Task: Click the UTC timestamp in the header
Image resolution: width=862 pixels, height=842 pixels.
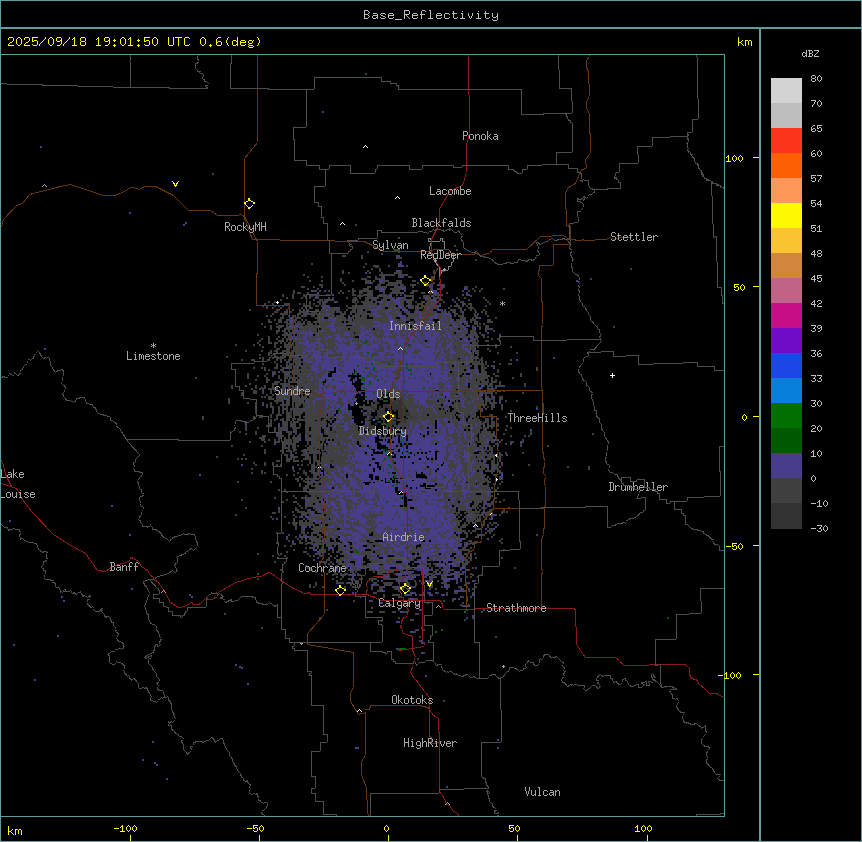Action: [x=134, y=42]
